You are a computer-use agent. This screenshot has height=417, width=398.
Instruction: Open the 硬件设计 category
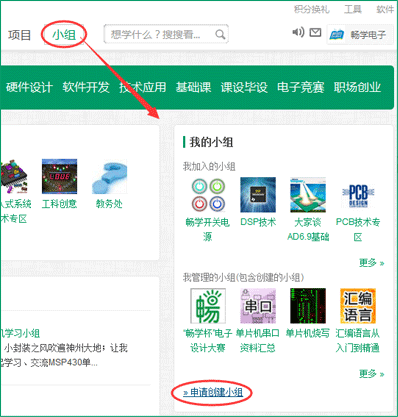(x=29, y=87)
